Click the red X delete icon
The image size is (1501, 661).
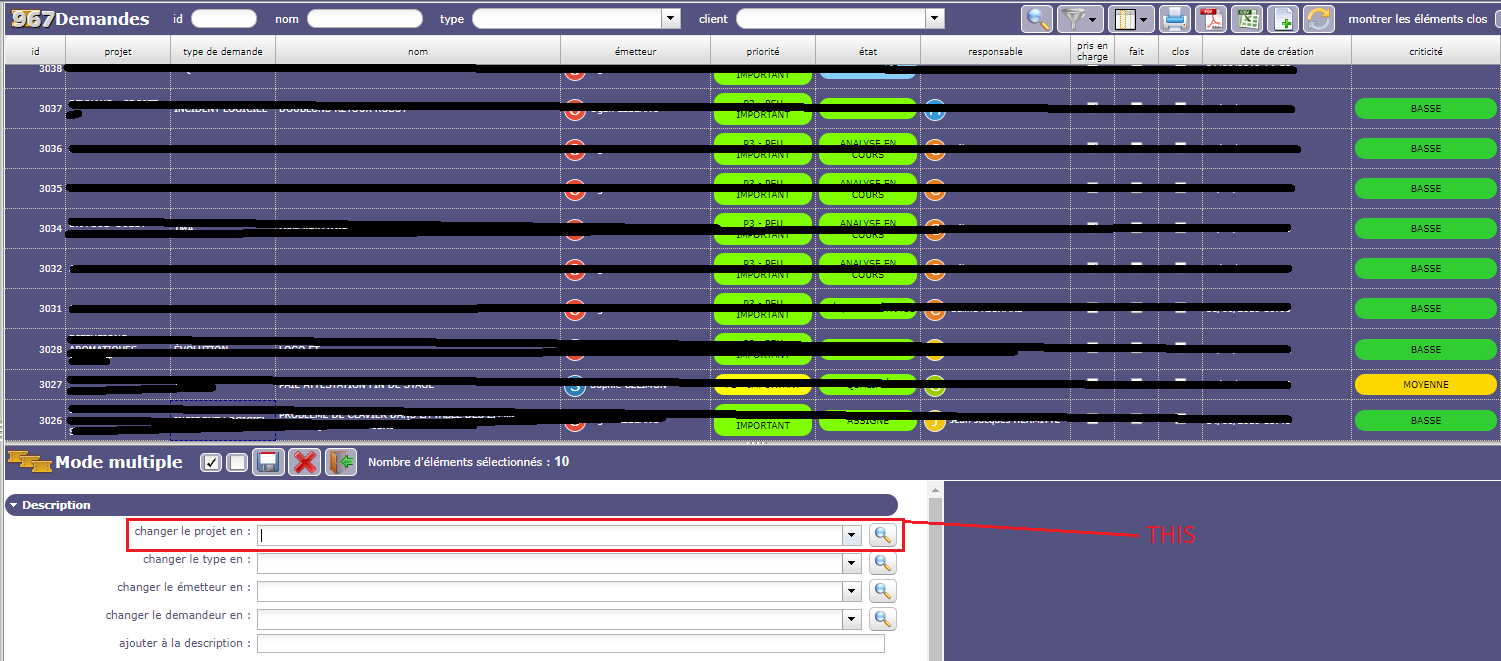click(x=305, y=462)
